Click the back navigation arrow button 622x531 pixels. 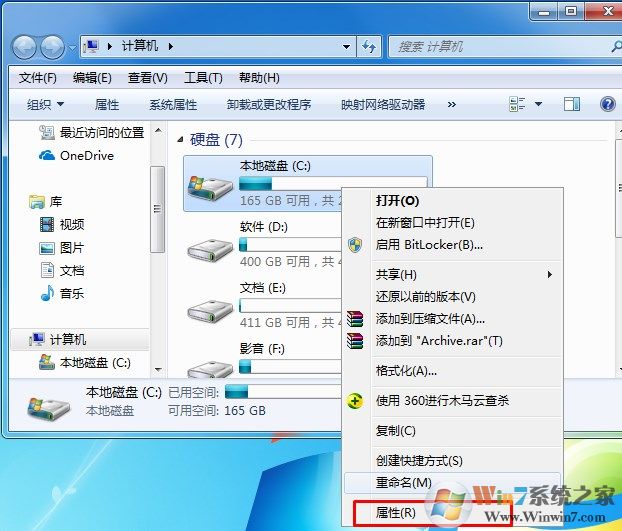tap(25, 47)
